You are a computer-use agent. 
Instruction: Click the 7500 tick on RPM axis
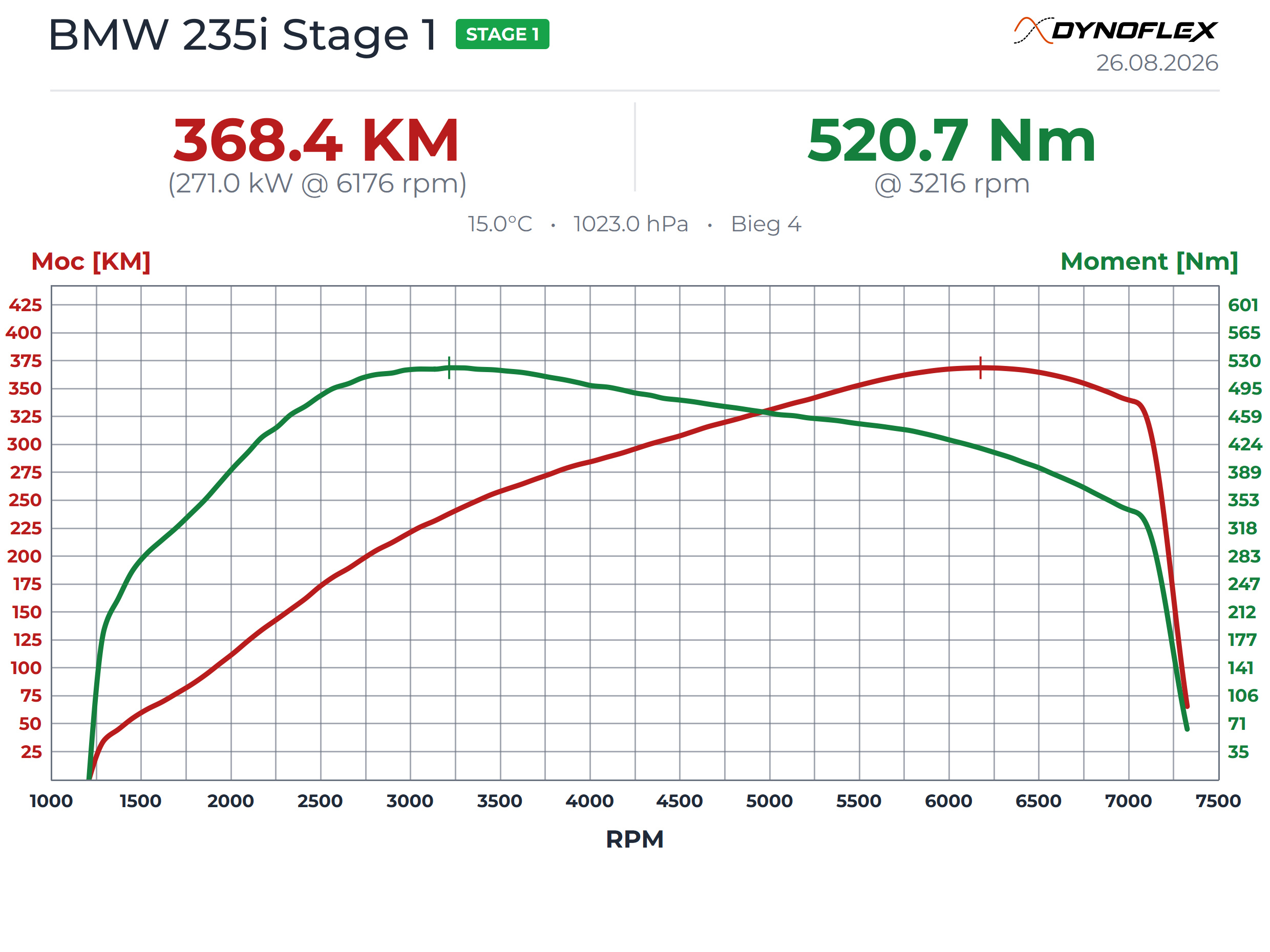point(1218,801)
